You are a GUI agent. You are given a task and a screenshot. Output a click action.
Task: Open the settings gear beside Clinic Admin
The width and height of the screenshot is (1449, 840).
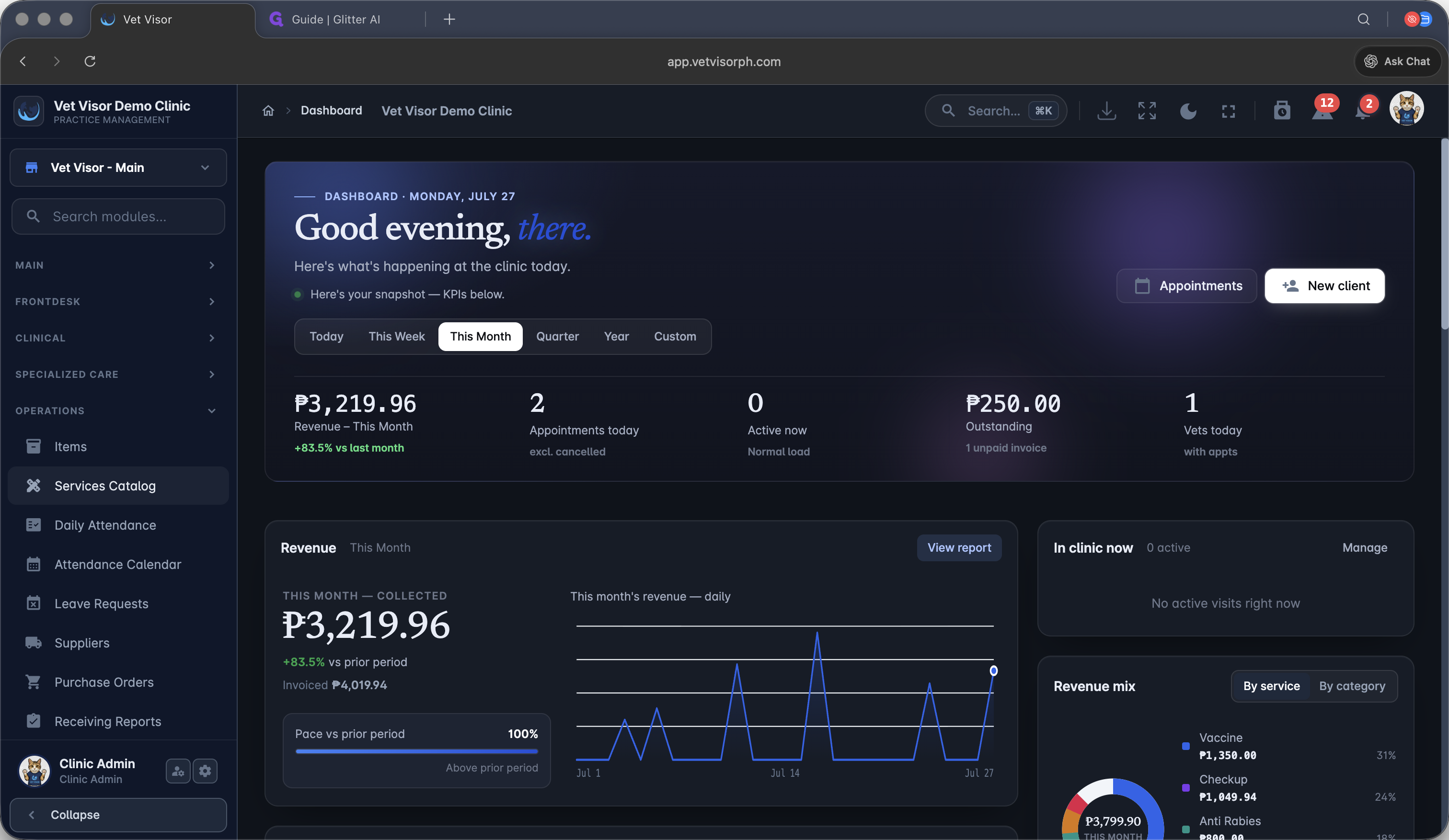coord(205,771)
